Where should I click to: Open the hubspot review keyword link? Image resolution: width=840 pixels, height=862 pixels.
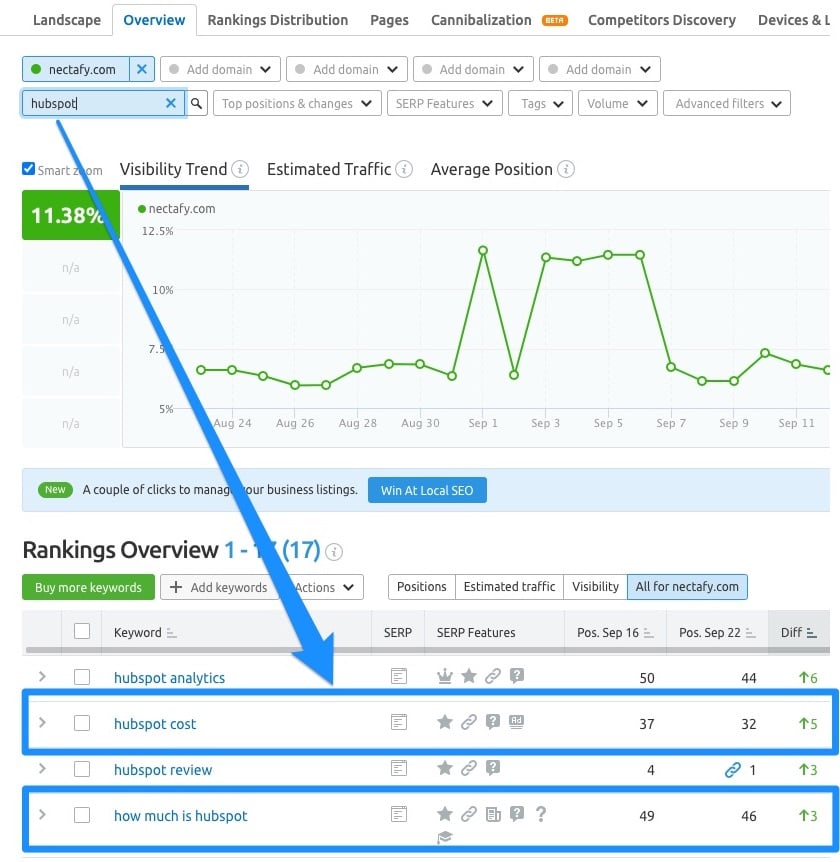pos(163,770)
